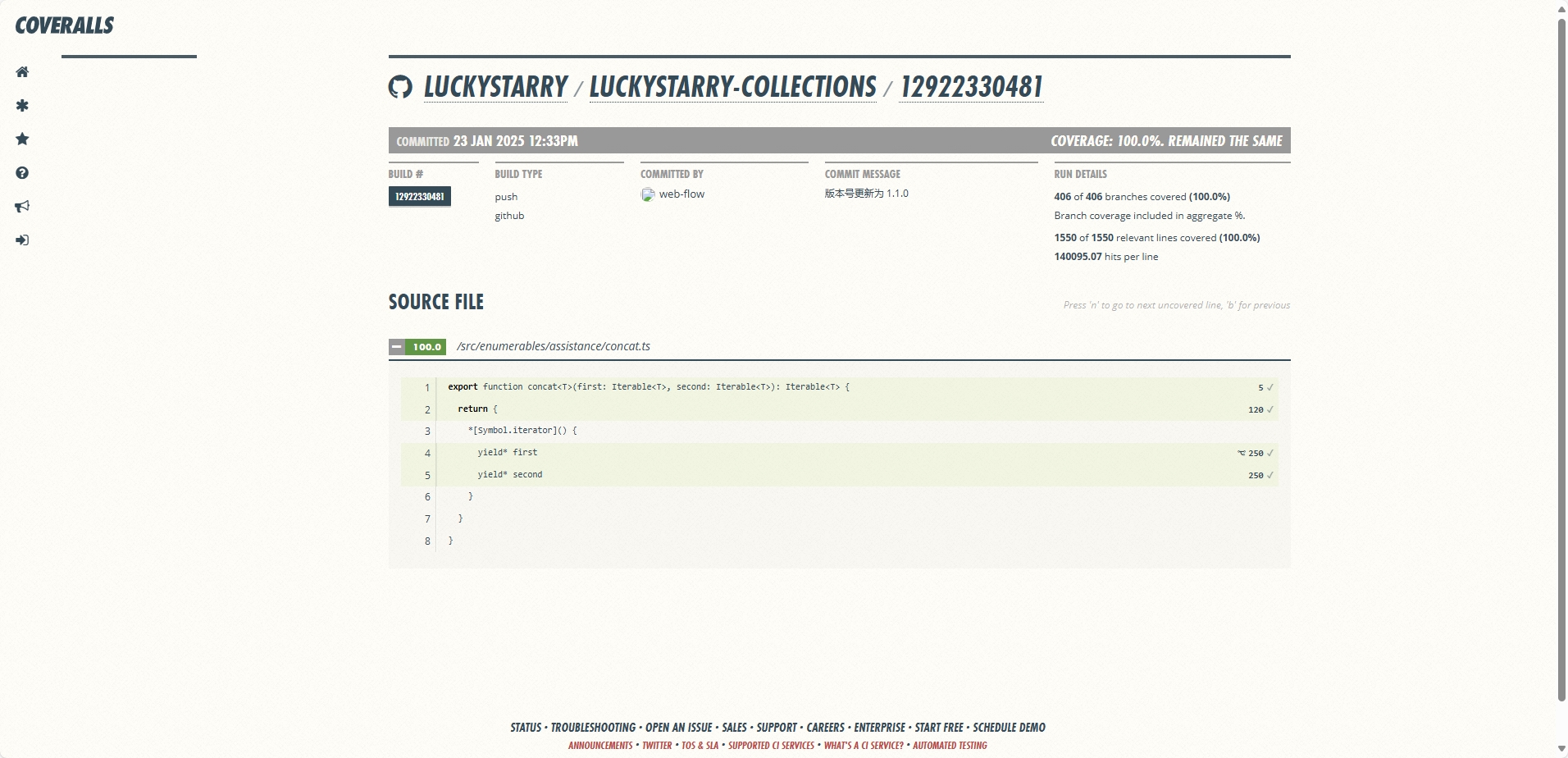Click the branch icon on line 4
1568x758 pixels.
tap(1241, 453)
